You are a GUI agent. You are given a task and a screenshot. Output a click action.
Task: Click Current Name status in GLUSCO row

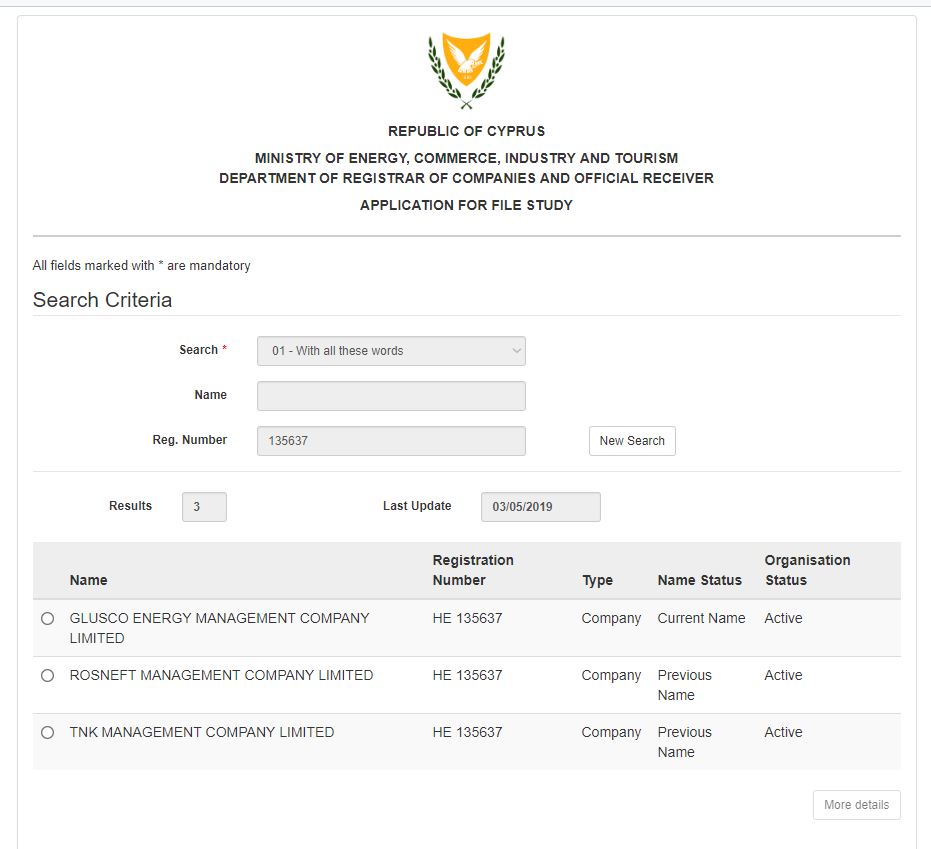(x=701, y=619)
